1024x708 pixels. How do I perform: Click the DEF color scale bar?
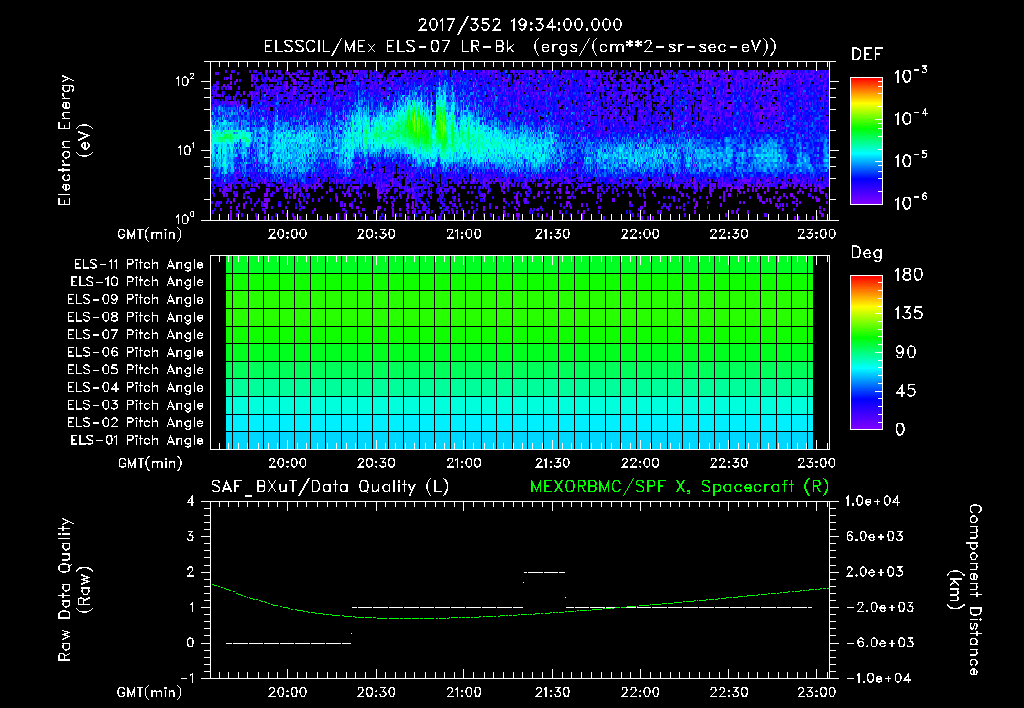click(866, 141)
